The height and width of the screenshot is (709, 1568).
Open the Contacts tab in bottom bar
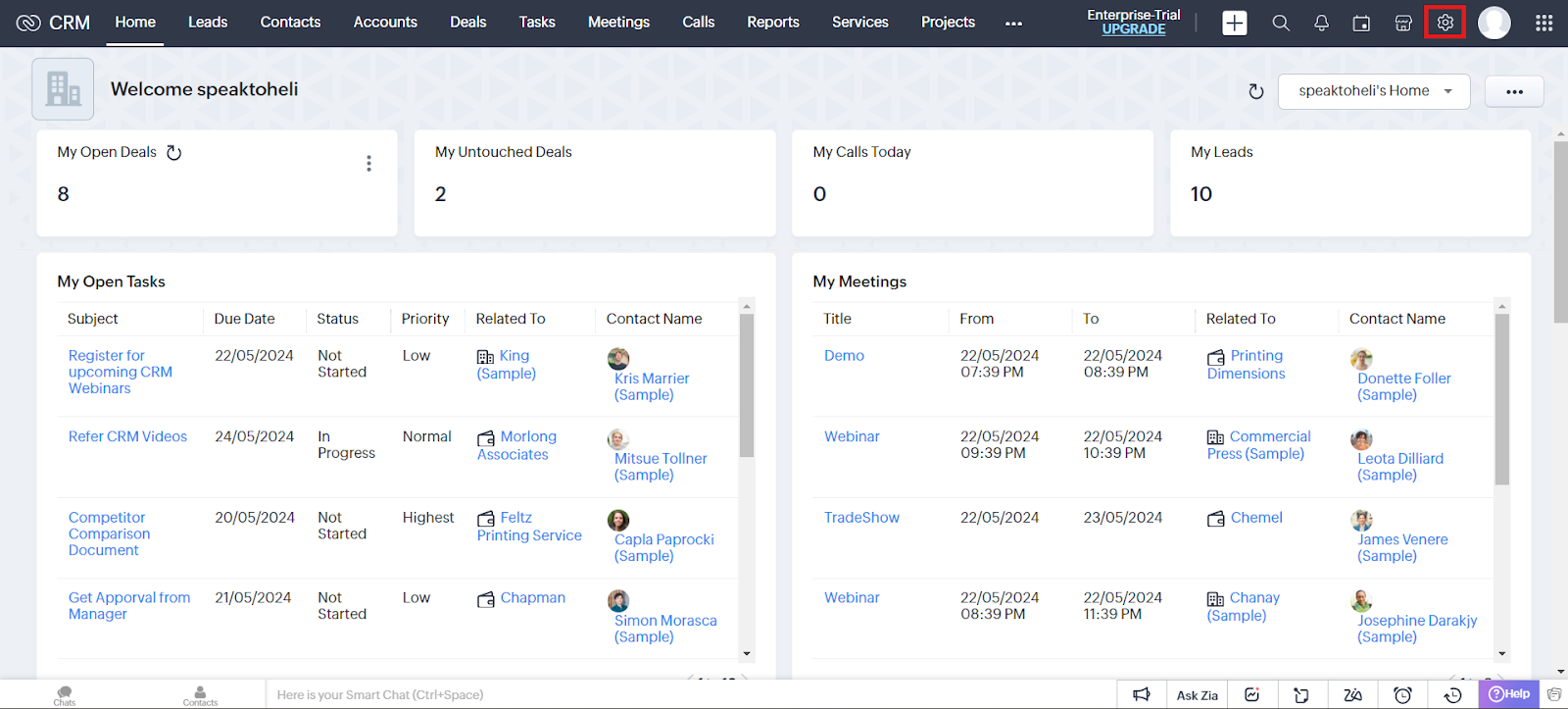pyautogui.click(x=200, y=695)
